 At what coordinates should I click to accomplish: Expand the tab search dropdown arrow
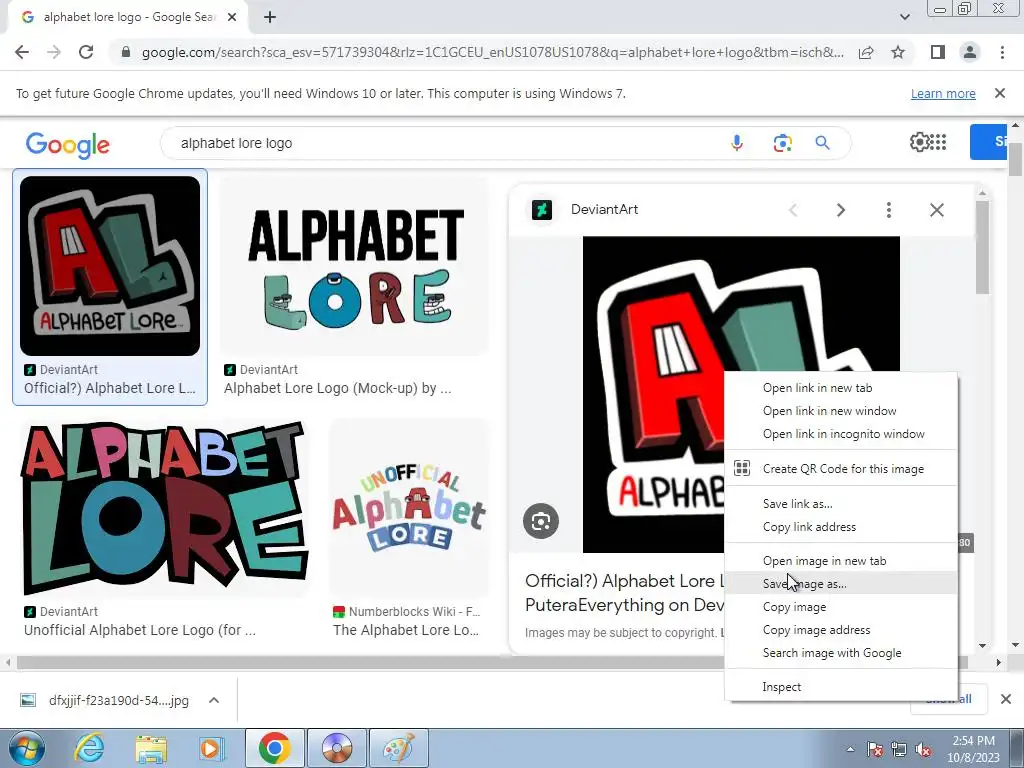pyautogui.click(x=904, y=17)
